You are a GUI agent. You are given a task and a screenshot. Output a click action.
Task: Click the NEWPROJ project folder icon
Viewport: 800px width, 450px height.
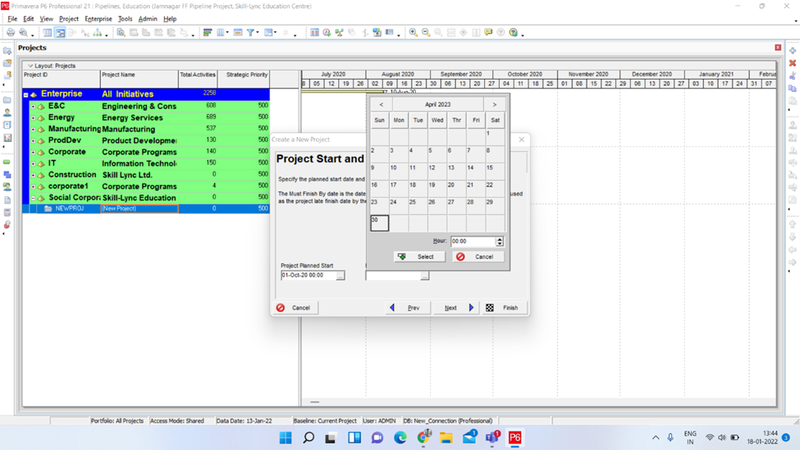[x=48, y=209]
